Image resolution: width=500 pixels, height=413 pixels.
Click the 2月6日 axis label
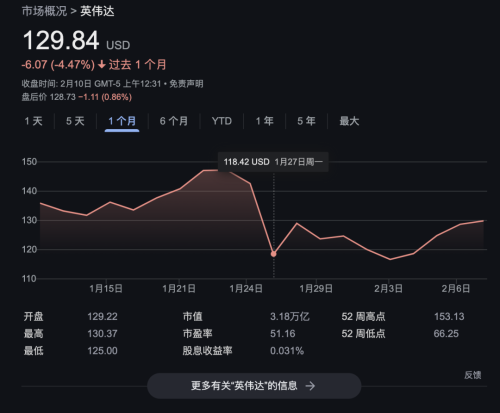click(x=456, y=288)
